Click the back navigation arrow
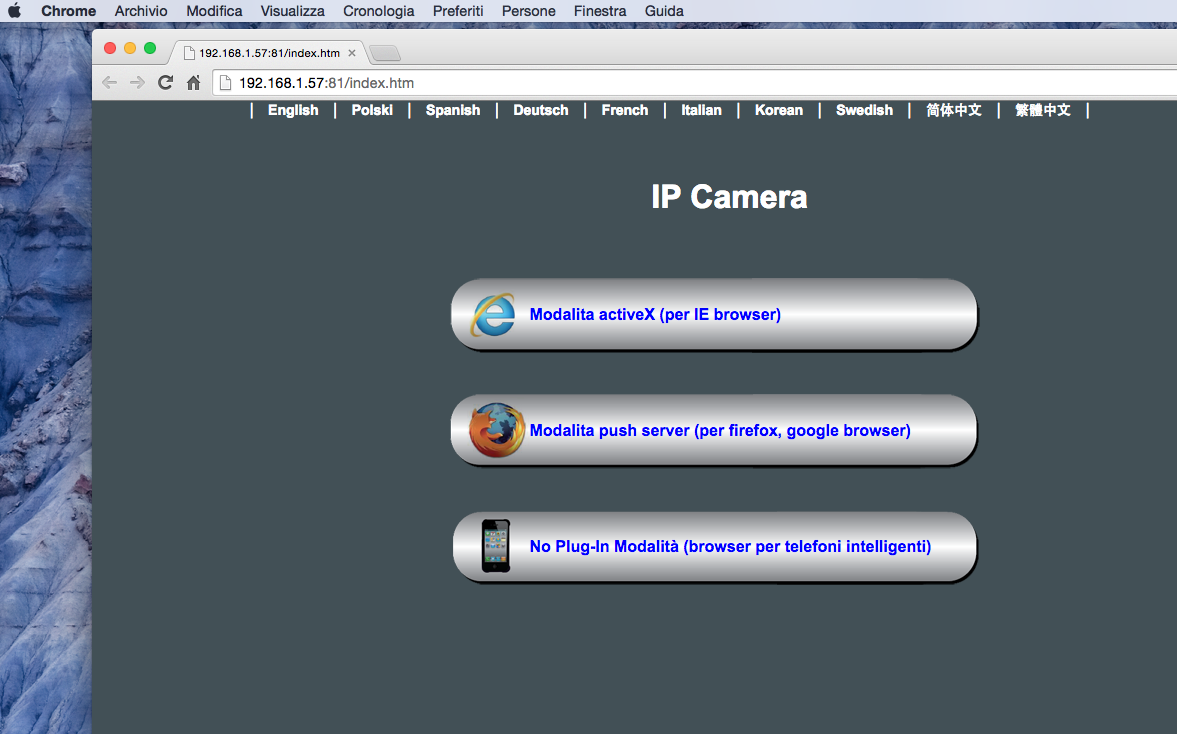Screen dimensions: 1177x734 110,83
